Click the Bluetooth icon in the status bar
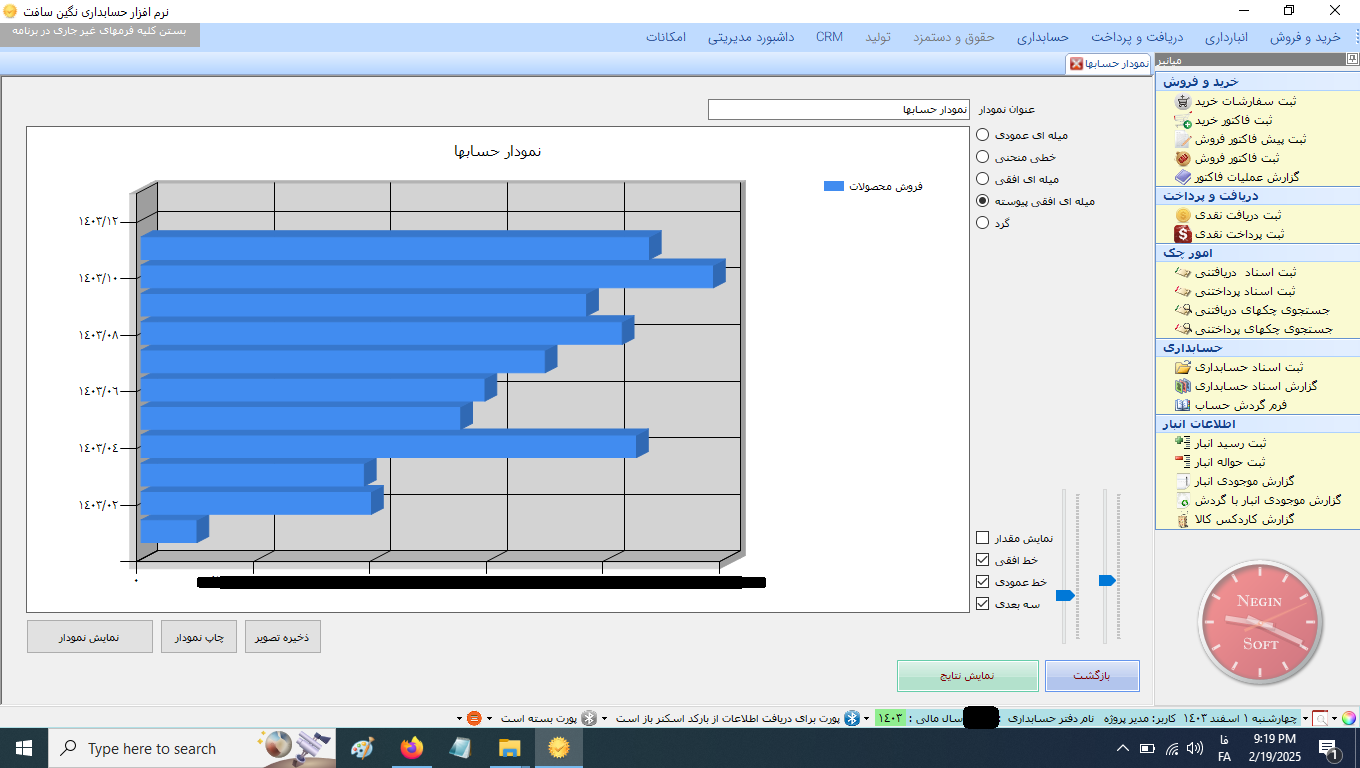Image resolution: width=1360 pixels, height=768 pixels. [x=852, y=718]
